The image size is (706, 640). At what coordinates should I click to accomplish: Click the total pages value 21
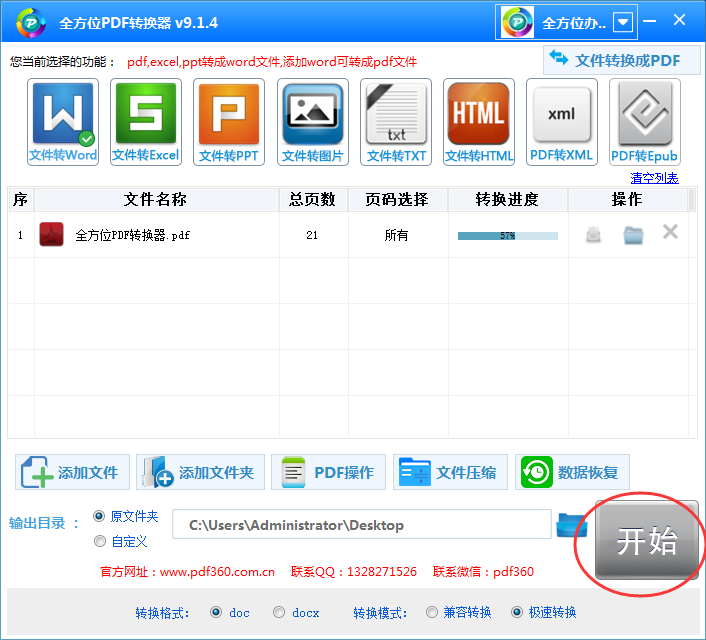pos(312,235)
